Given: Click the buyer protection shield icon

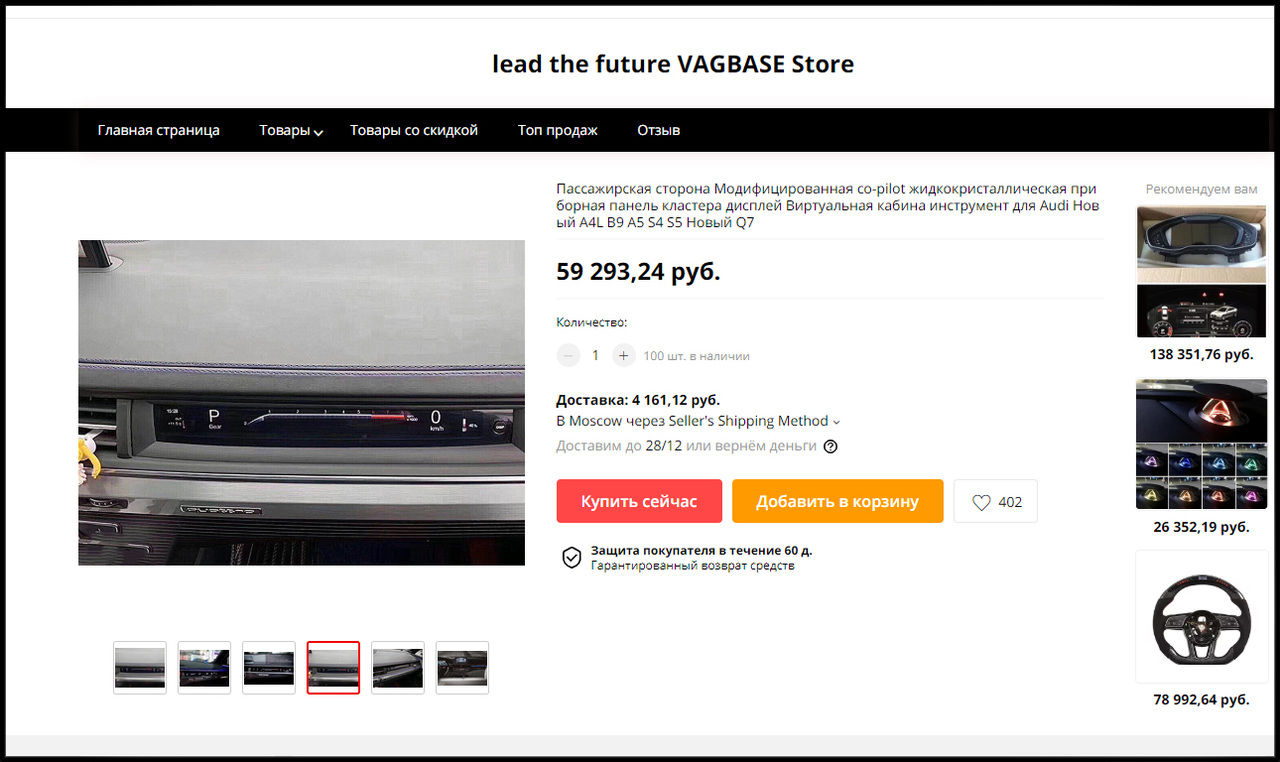Looking at the screenshot, I should click(571, 558).
